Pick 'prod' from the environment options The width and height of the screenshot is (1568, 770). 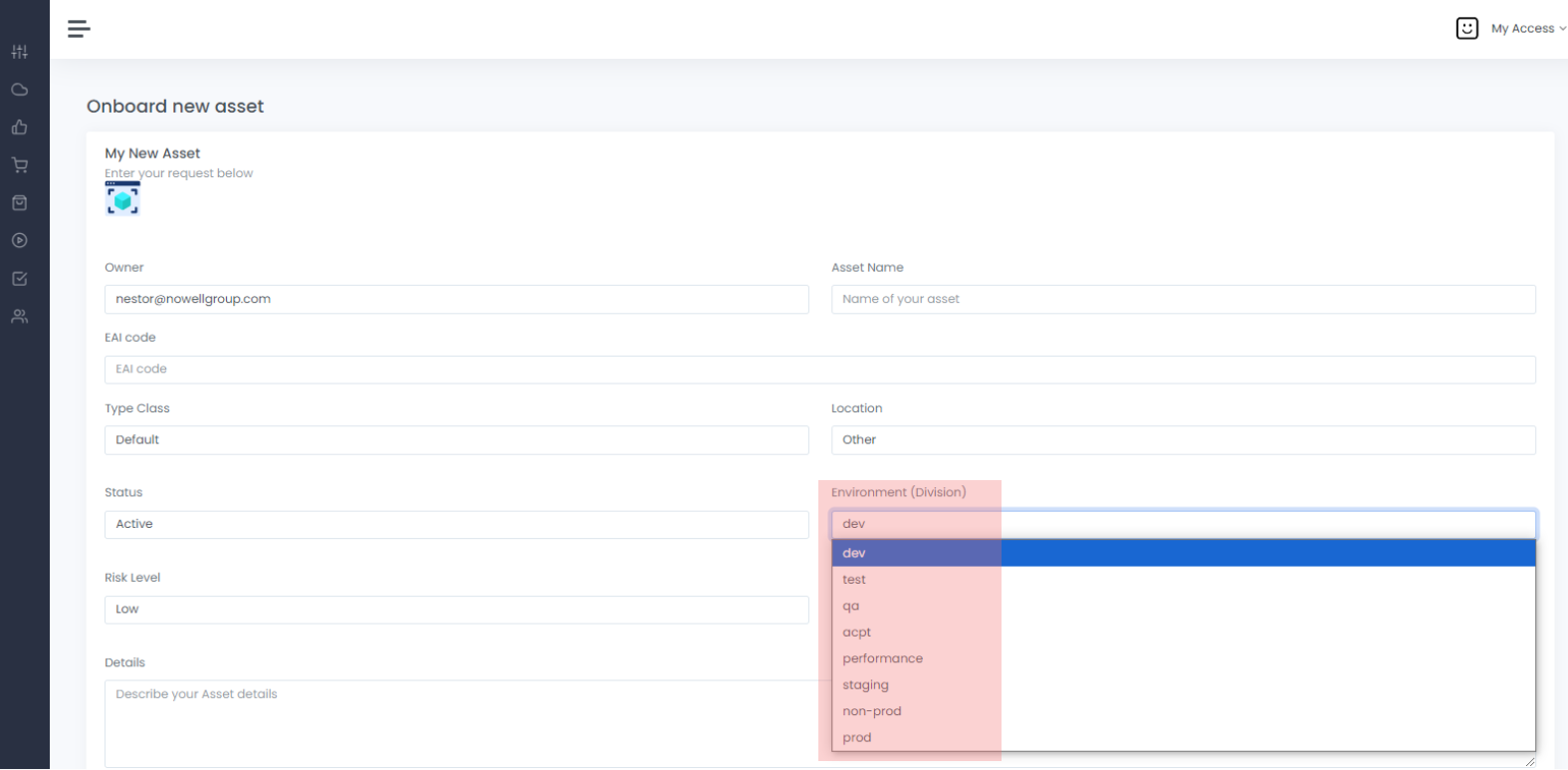pos(857,738)
